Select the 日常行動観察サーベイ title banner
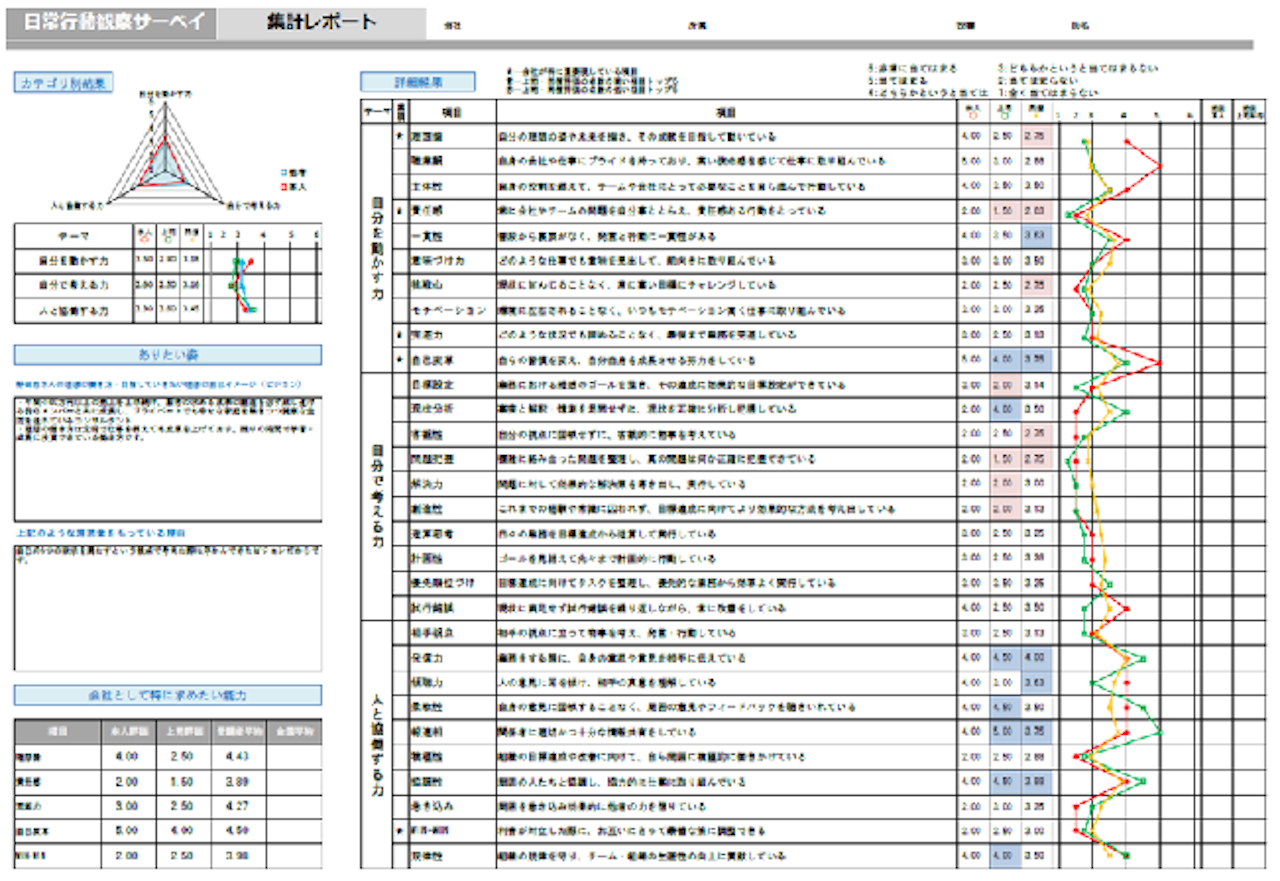The height and width of the screenshot is (881, 1280). pyautogui.click(x=110, y=23)
